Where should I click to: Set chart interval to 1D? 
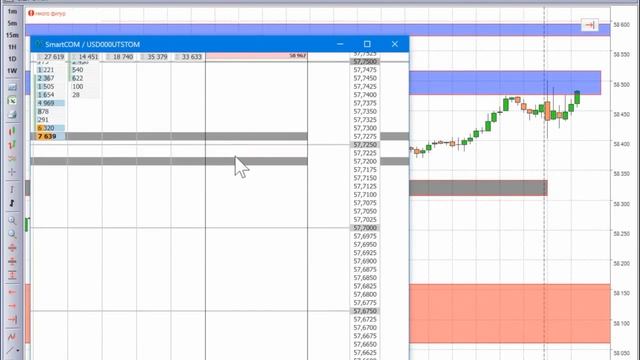[12, 59]
